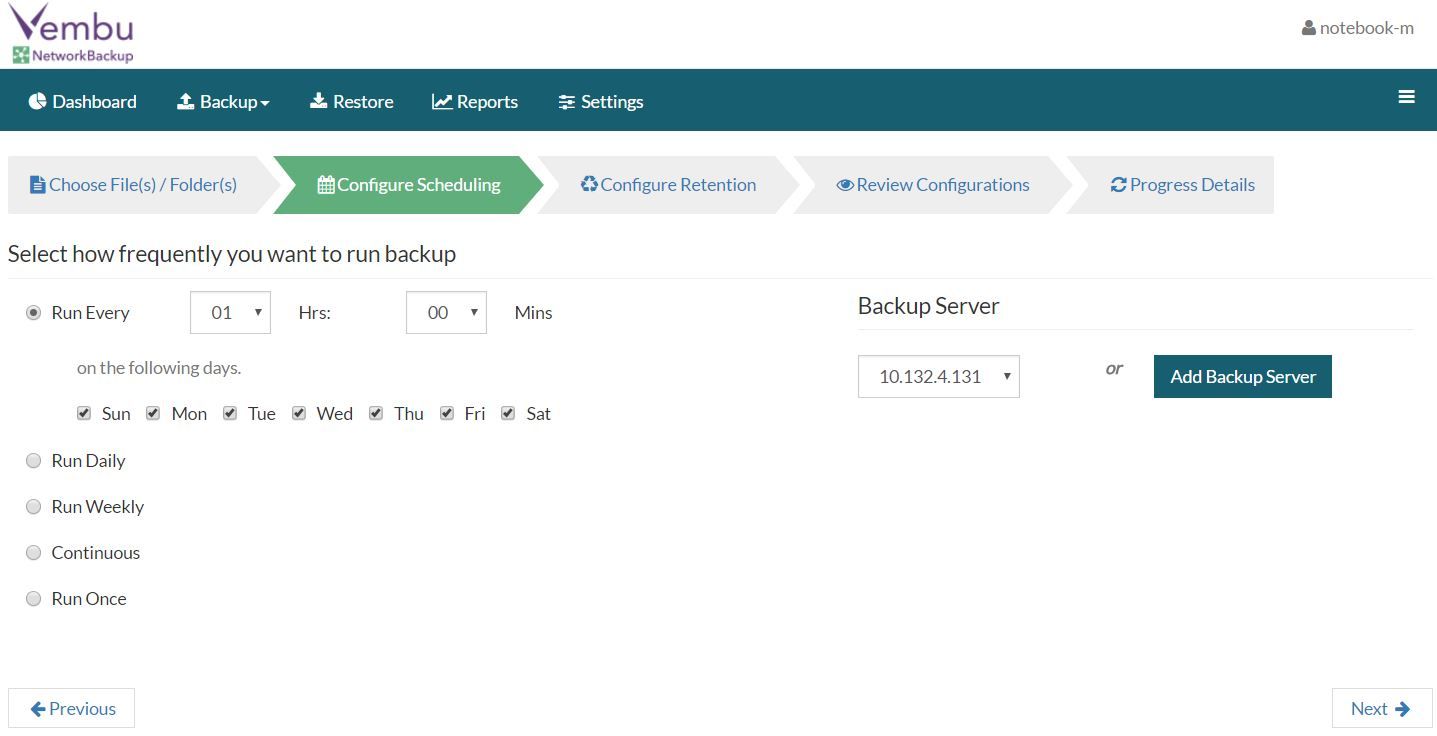Open the hours dropdown
1437x736 pixels.
pos(230,312)
